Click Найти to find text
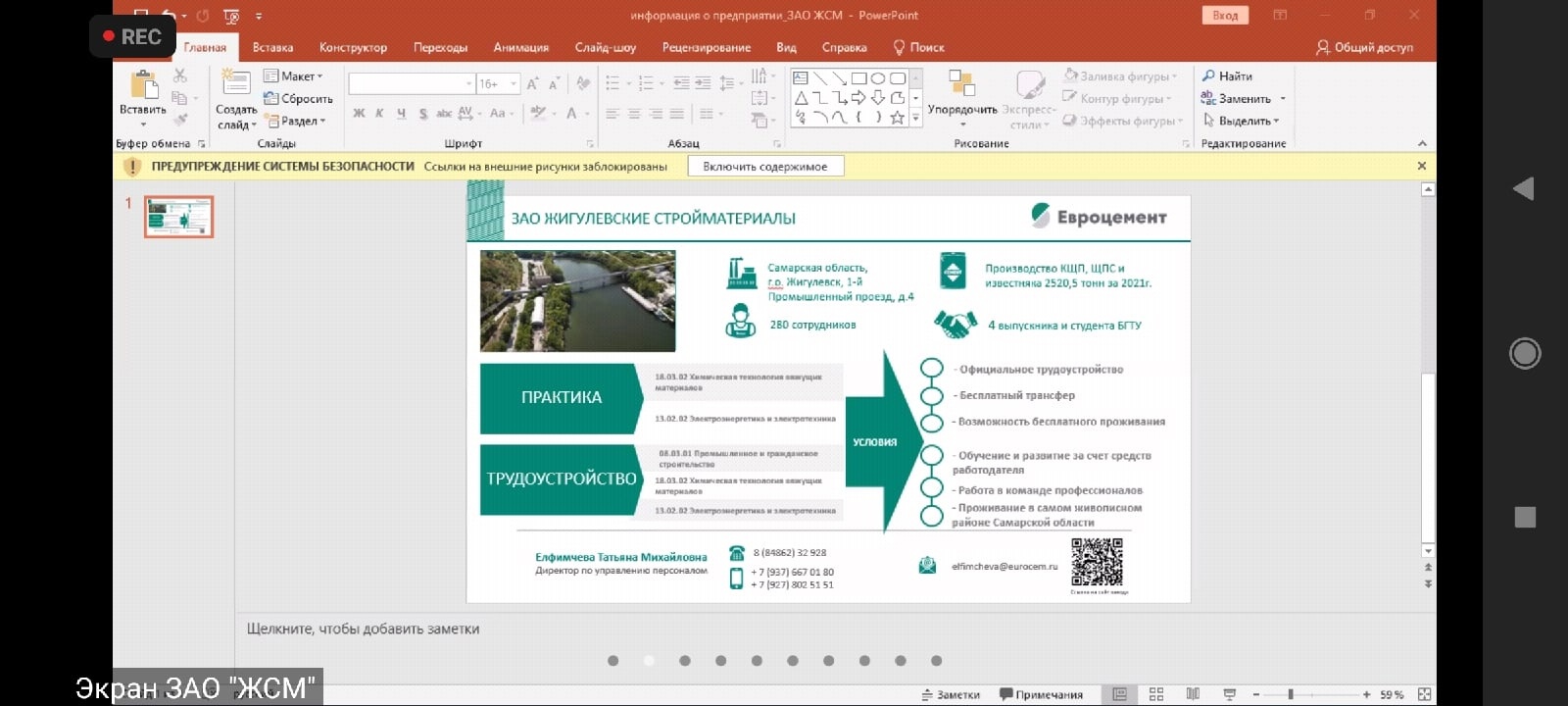This screenshot has width=1568, height=706. 1227,76
